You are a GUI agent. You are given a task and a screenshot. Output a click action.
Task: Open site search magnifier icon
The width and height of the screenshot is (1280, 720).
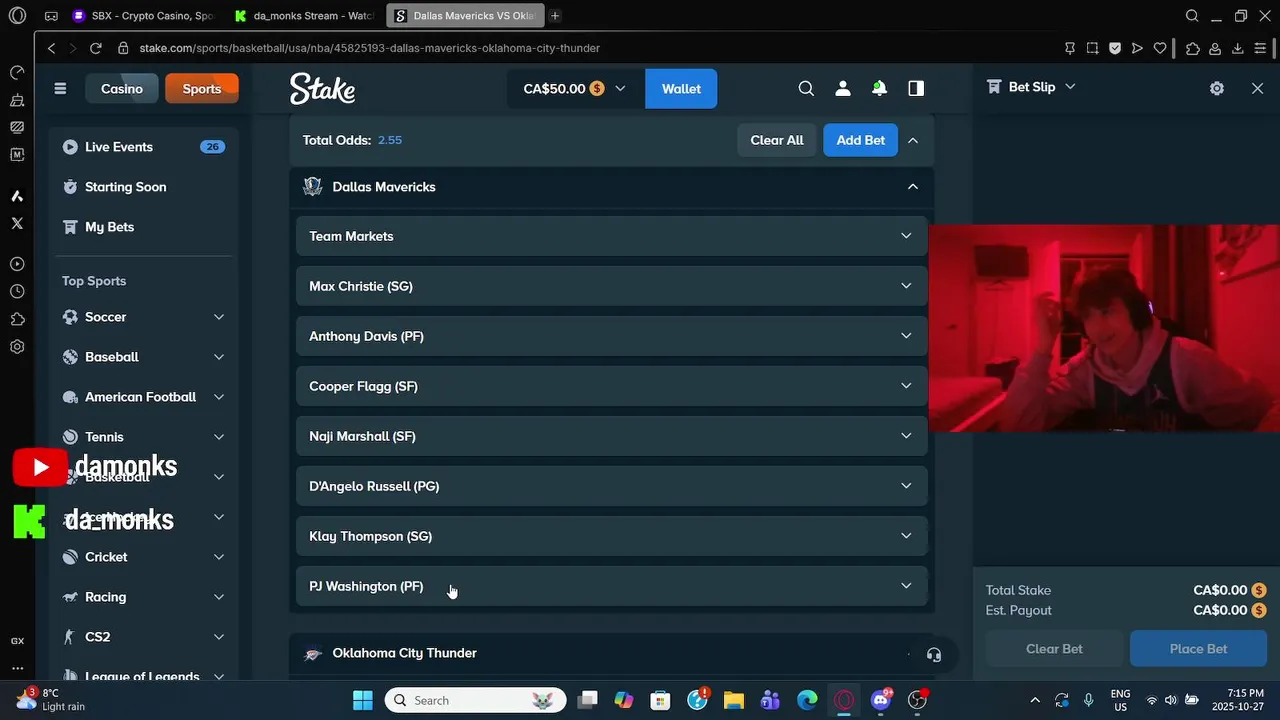[806, 89]
